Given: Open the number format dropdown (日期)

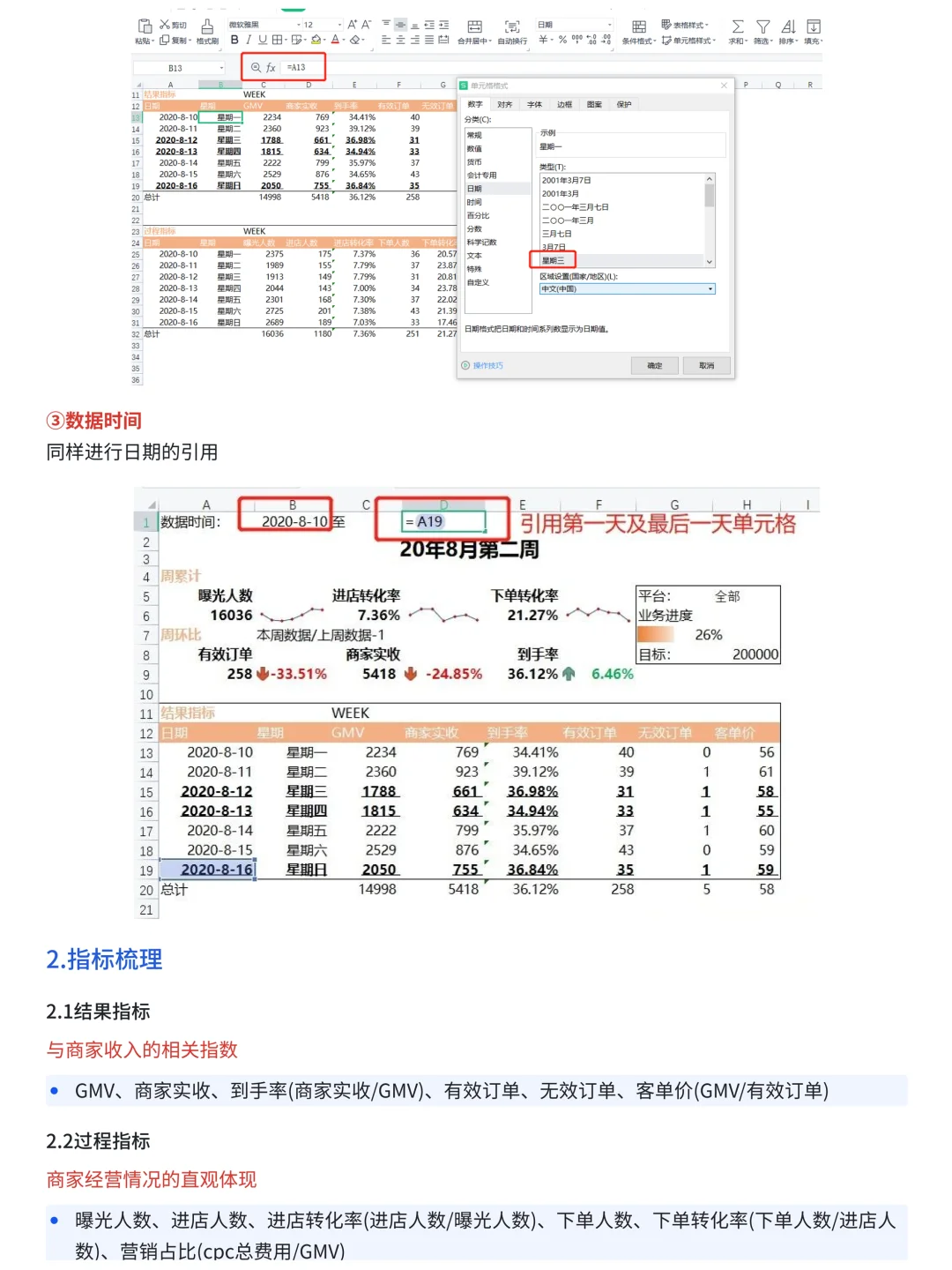Looking at the screenshot, I should pyautogui.click(x=574, y=25).
